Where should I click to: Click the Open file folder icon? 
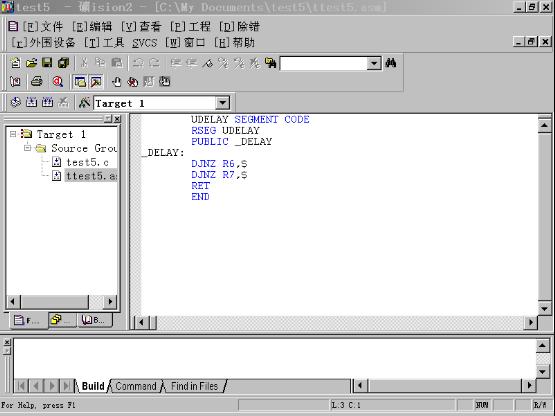coord(31,63)
